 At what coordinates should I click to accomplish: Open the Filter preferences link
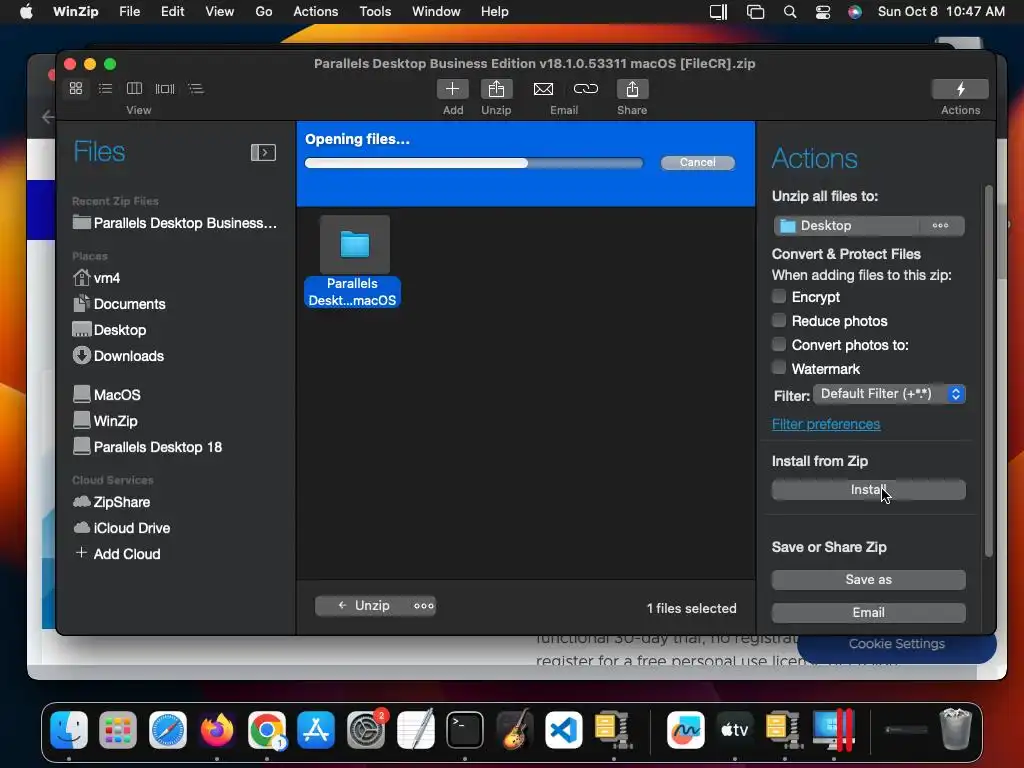(x=825, y=424)
